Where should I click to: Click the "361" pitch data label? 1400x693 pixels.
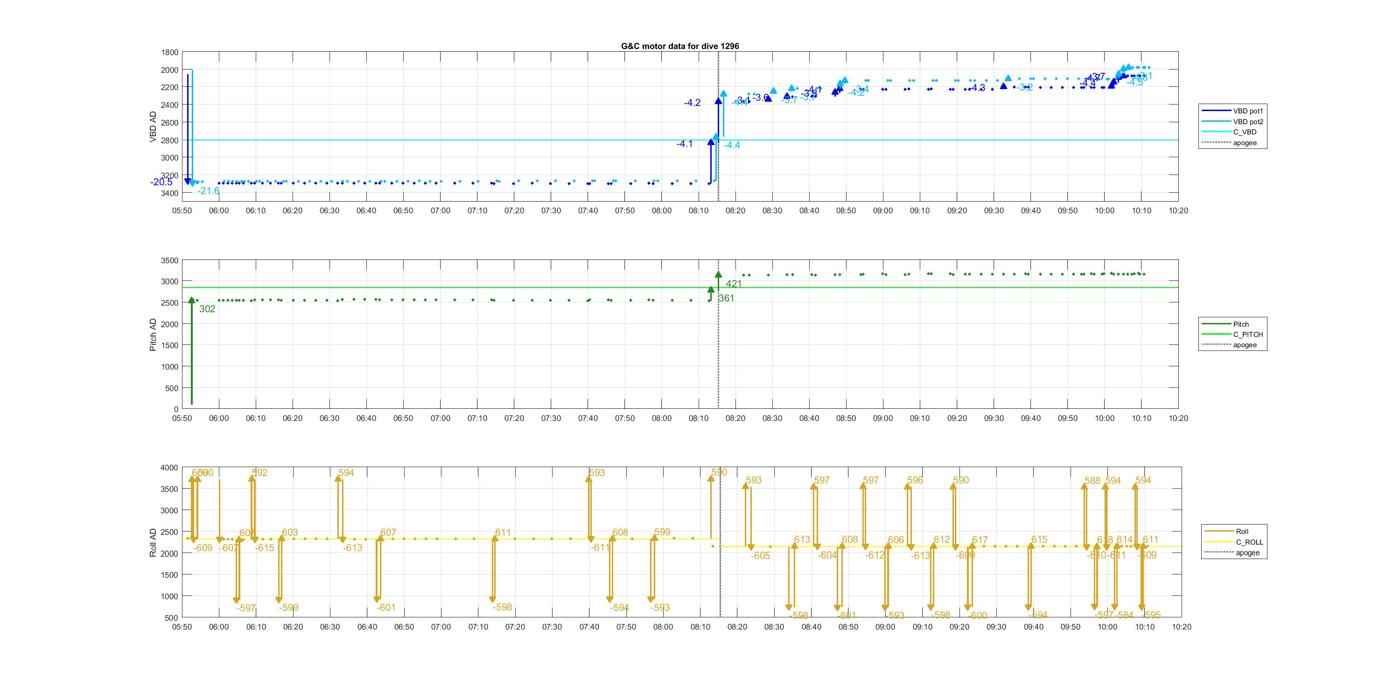click(726, 298)
